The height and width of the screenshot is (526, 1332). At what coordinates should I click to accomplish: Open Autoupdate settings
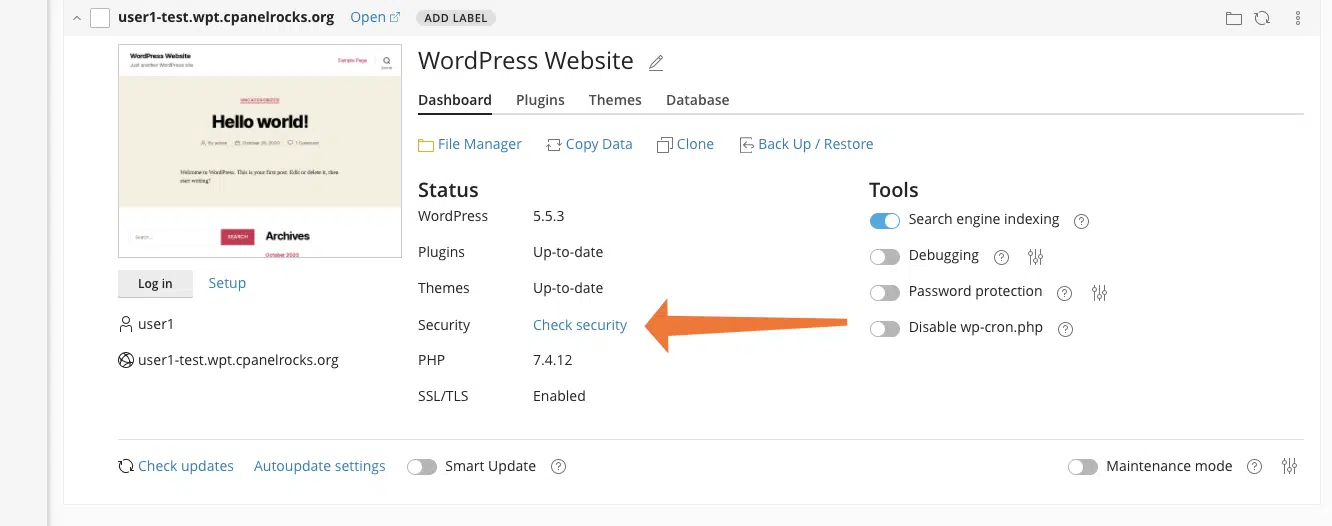[320, 466]
